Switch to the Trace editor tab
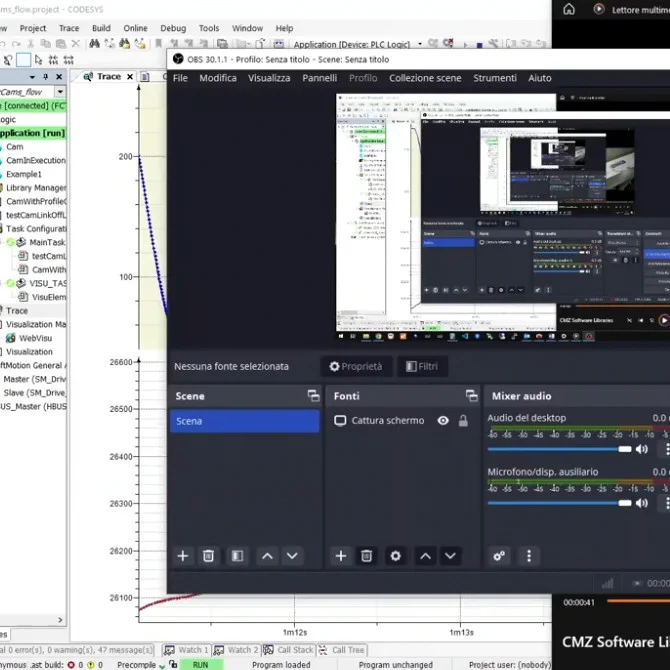The image size is (670, 670). 108,77
